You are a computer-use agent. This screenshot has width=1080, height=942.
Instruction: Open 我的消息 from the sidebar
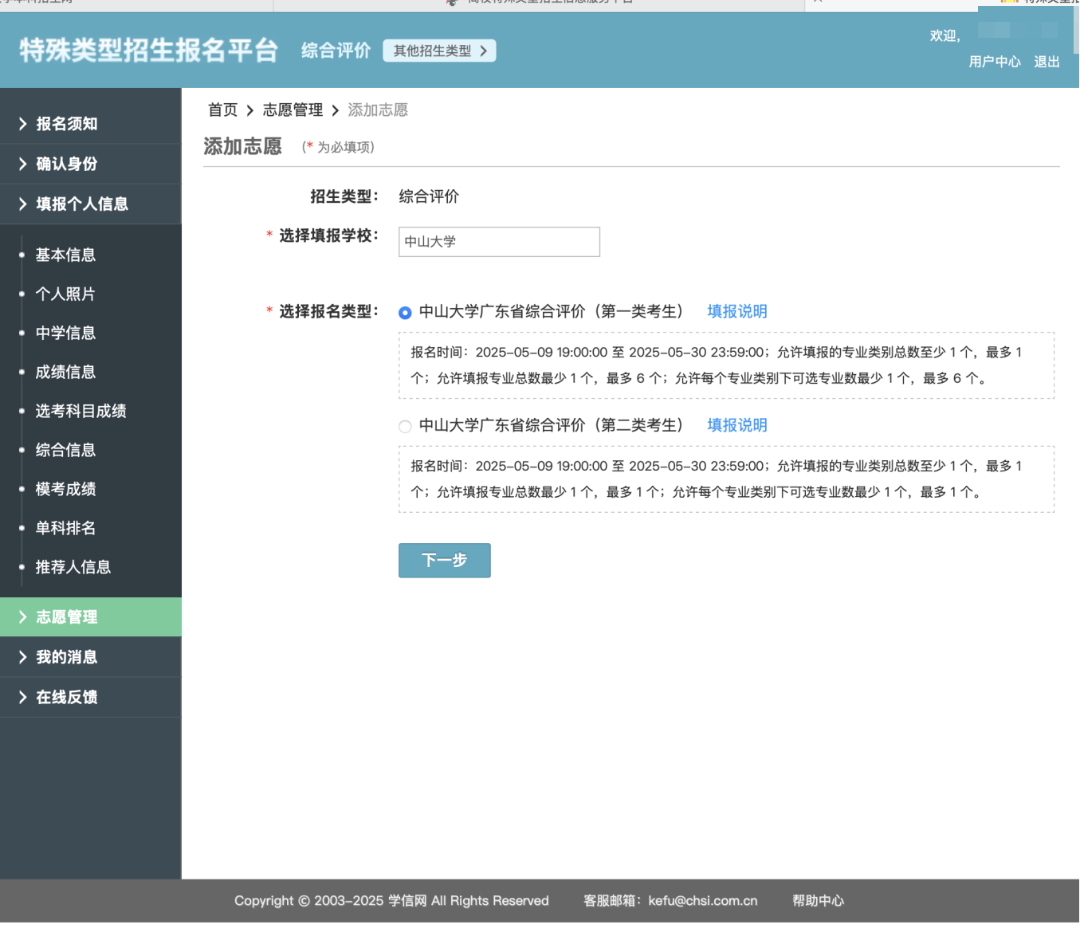[x=60, y=657]
